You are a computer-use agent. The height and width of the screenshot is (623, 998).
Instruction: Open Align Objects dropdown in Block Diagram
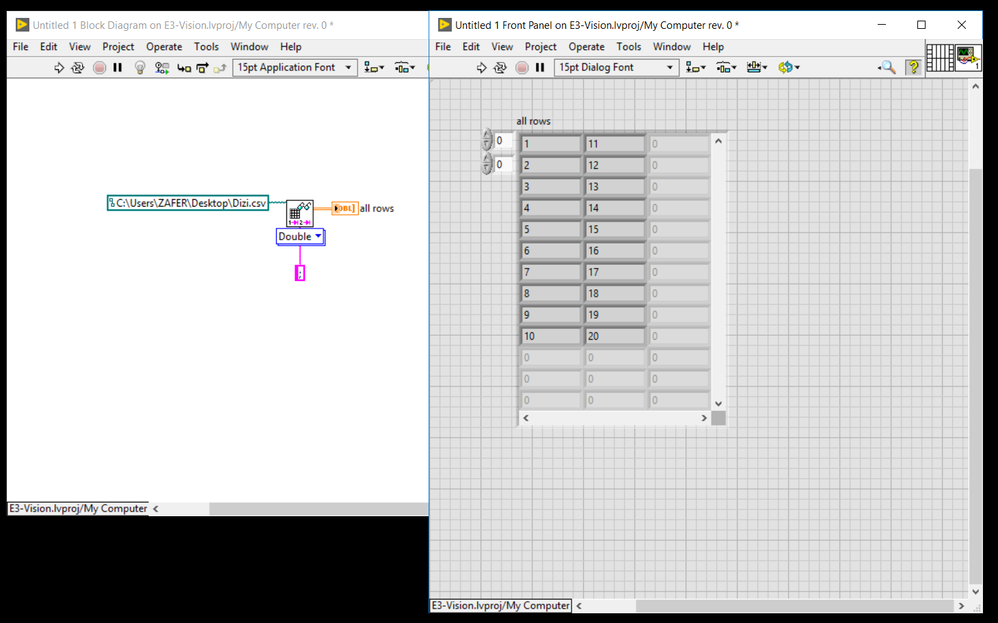pos(374,67)
